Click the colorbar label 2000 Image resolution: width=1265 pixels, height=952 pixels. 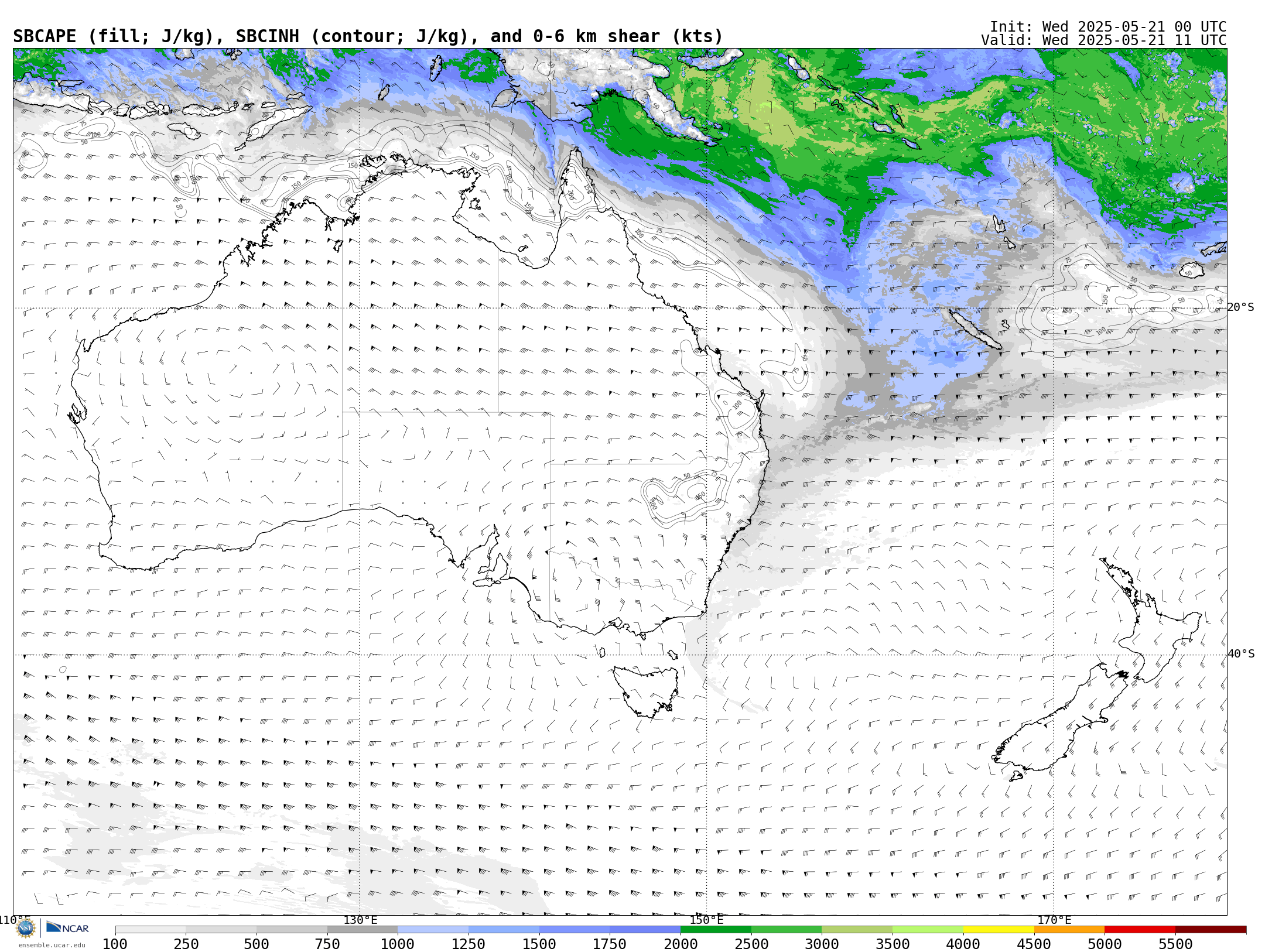[x=681, y=944]
